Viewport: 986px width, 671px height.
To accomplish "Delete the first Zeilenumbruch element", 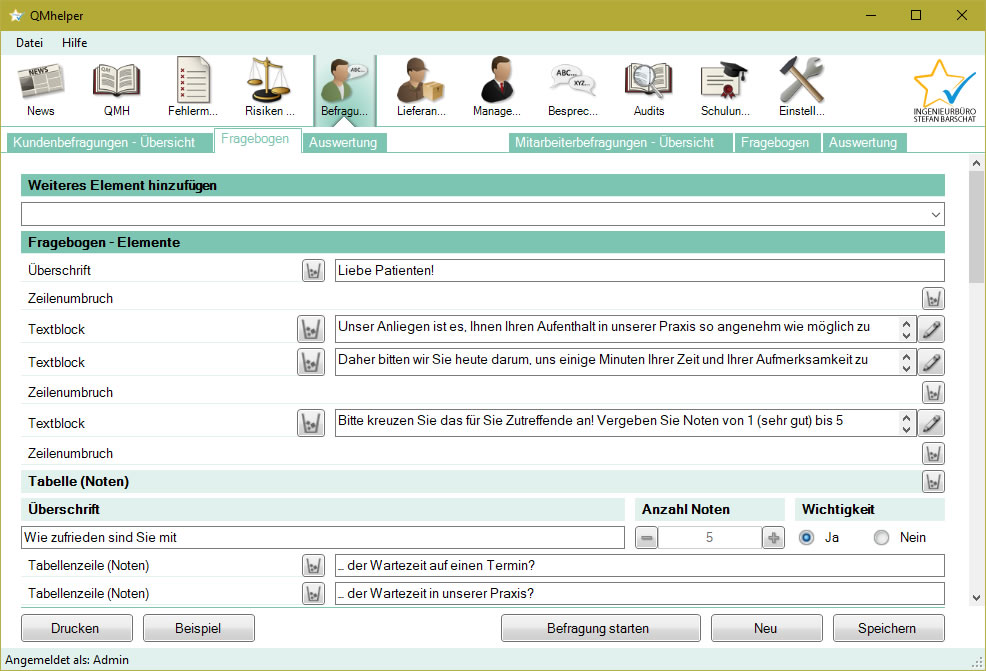I will coord(933,299).
